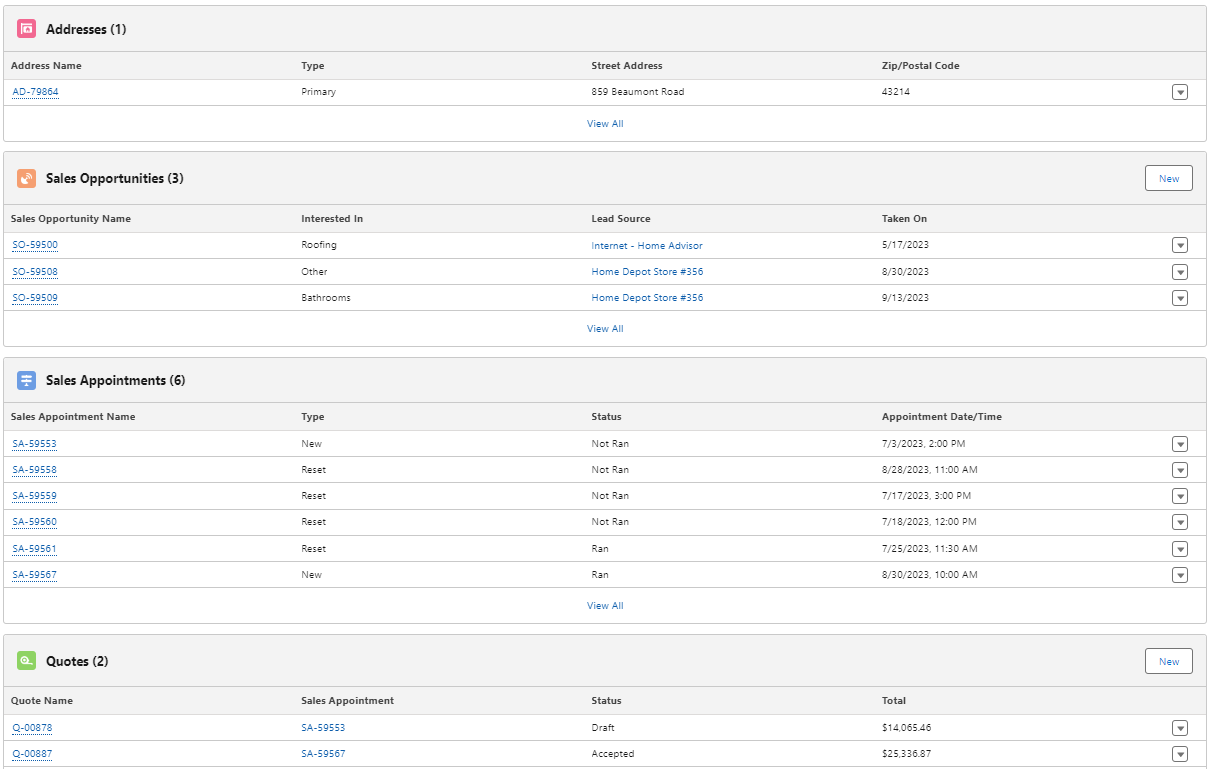
Task: Open row actions dropdown for AD-79864
Action: pos(1180,92)
